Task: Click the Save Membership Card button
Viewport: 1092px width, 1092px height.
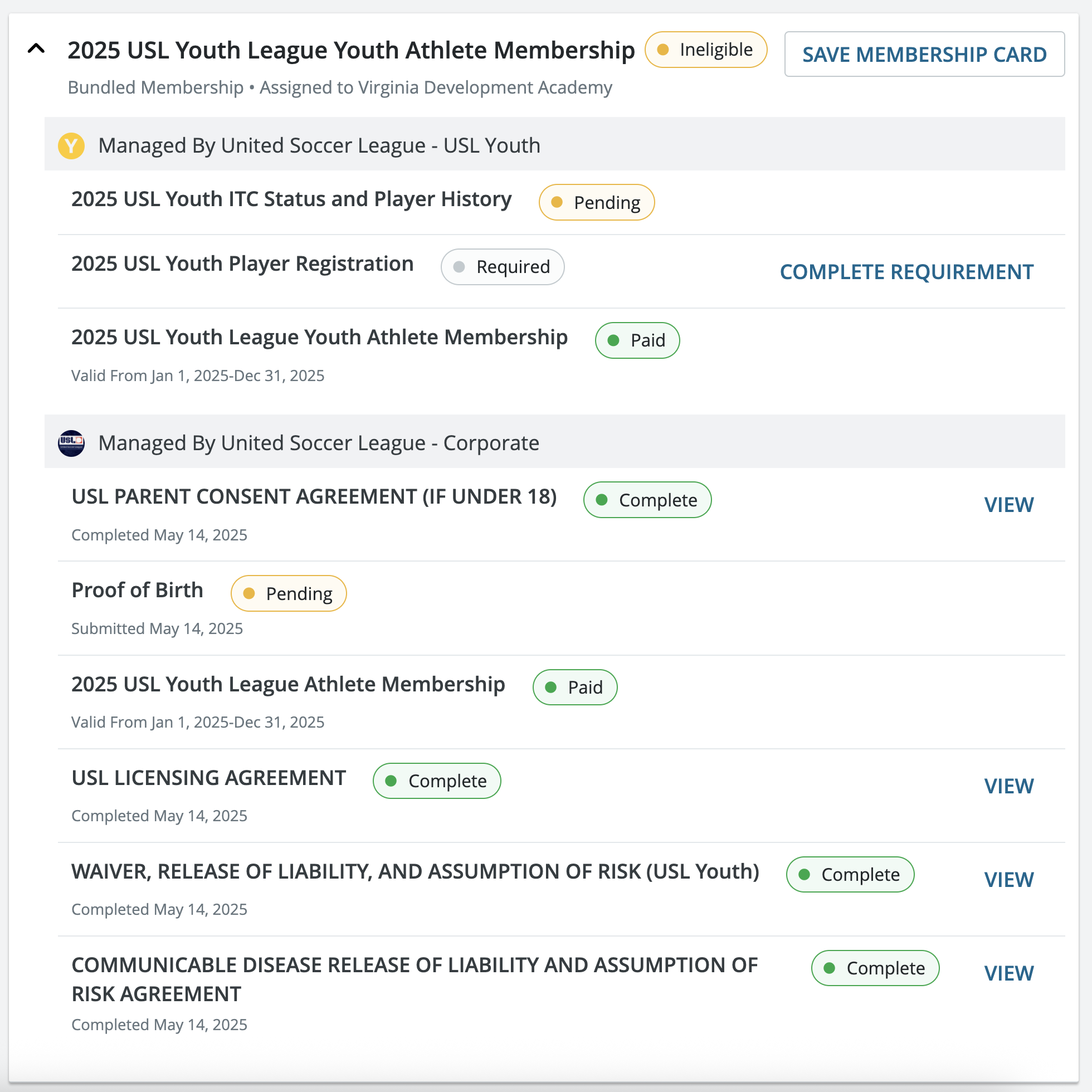Action: pyautogui.click(x=924, y=54)
